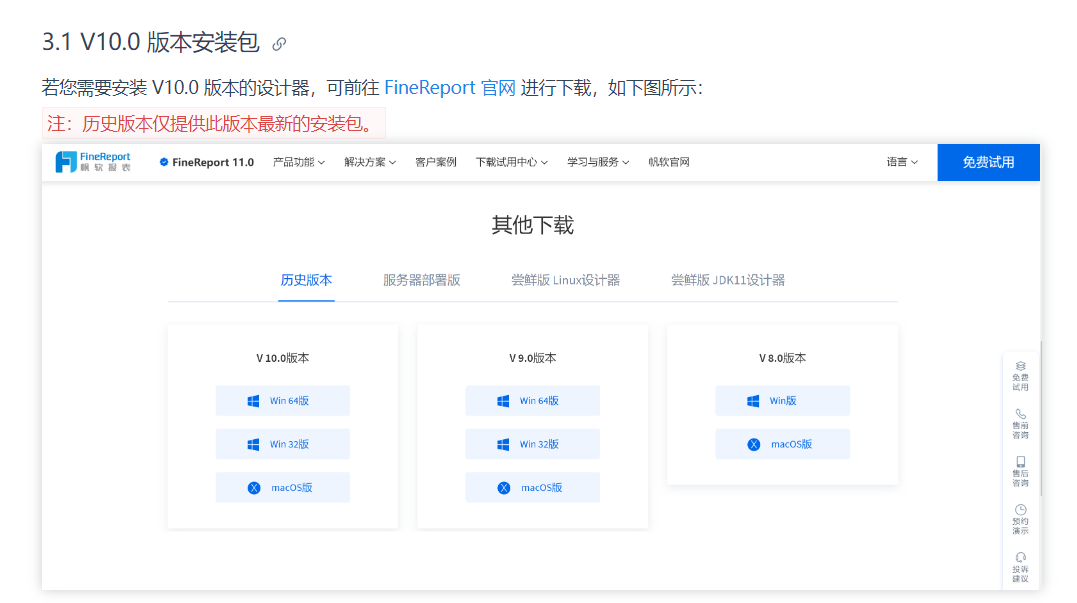Download V 10.0 macOS版 installer
This screenshot has height=603, width=1077.
tap(282, 488)
